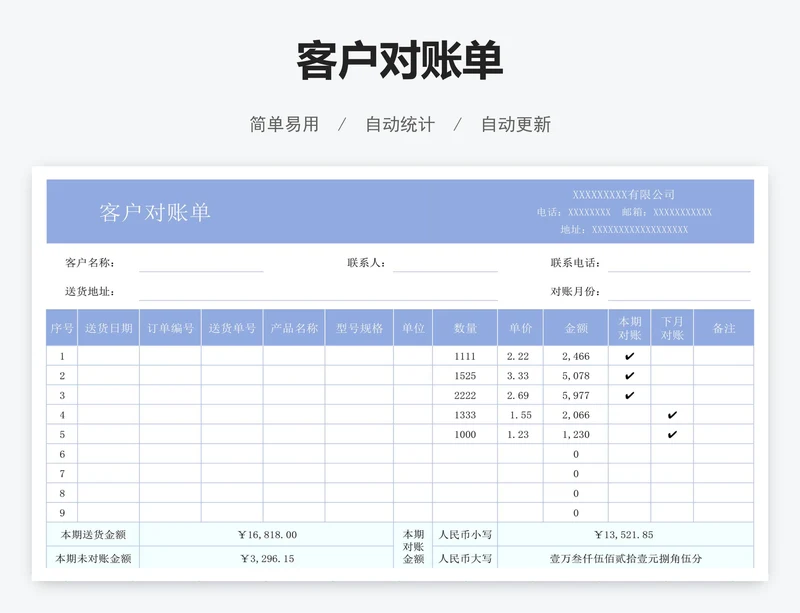Click unit price cell 1.55
Screen dimensions: 800x613
click(520, 415)
